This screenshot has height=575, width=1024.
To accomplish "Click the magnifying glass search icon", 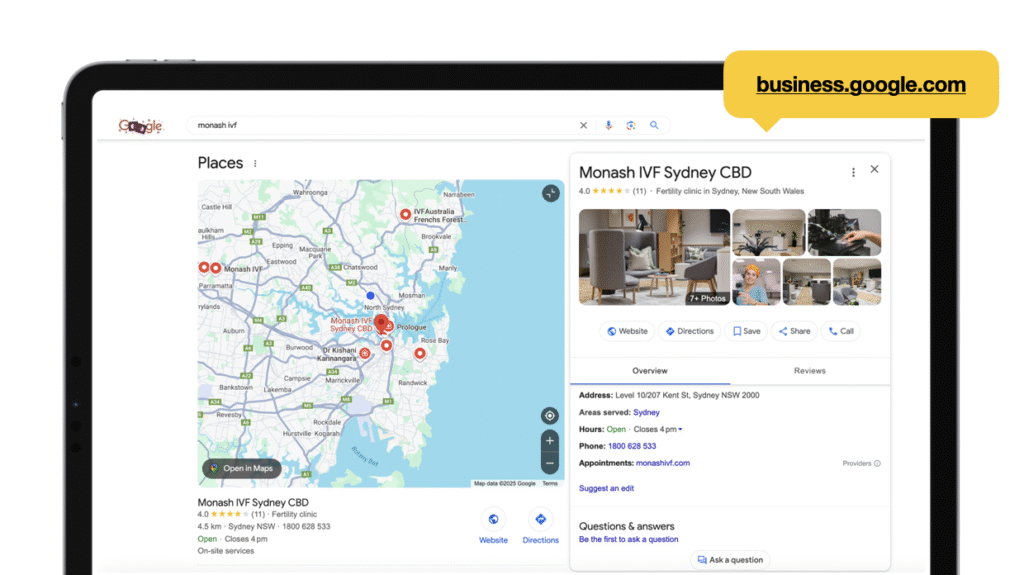I will (655, 126).
